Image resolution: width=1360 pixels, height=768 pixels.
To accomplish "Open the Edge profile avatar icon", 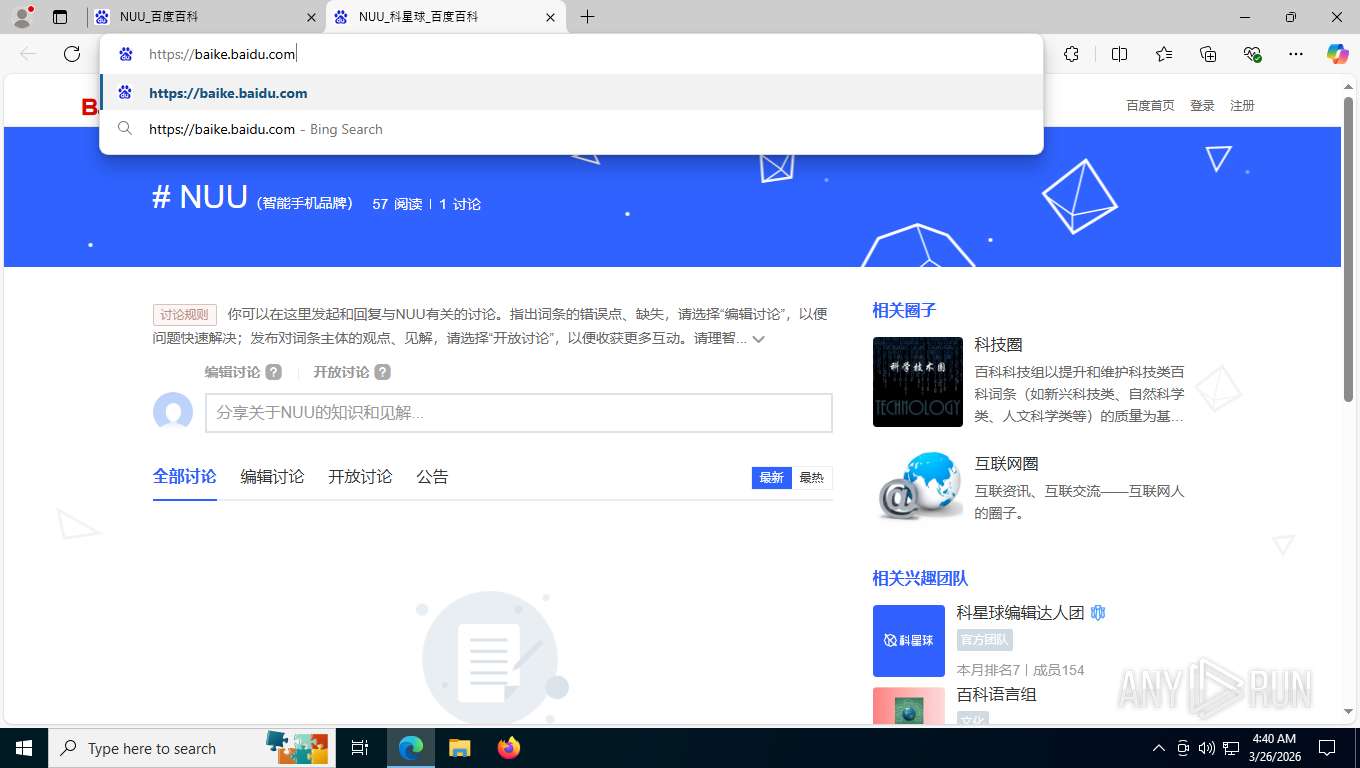I will (22, 16).
